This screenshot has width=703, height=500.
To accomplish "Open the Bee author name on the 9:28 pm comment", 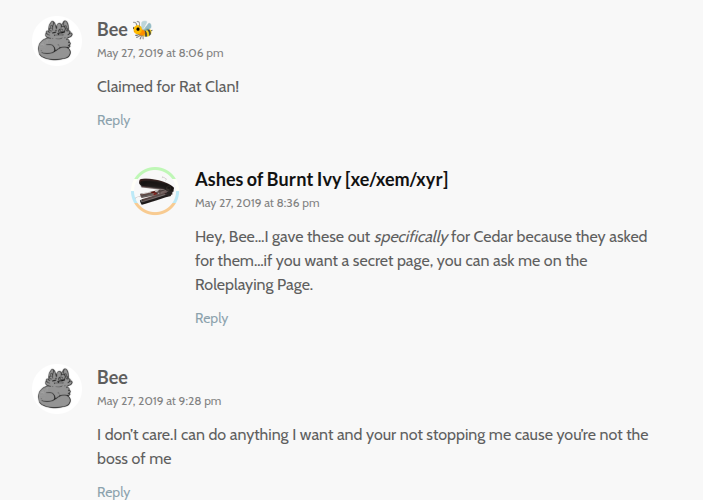I will [x=112, y=378].
